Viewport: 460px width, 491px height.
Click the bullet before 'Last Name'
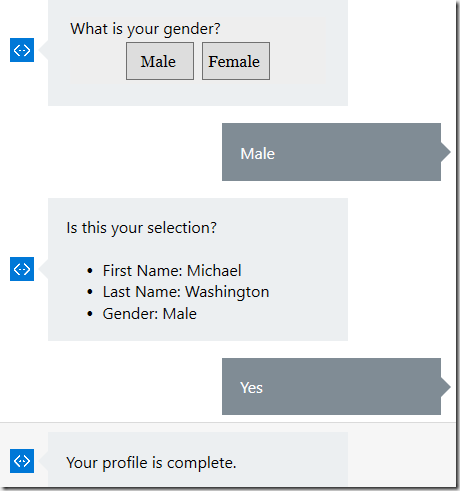[89, 292]
